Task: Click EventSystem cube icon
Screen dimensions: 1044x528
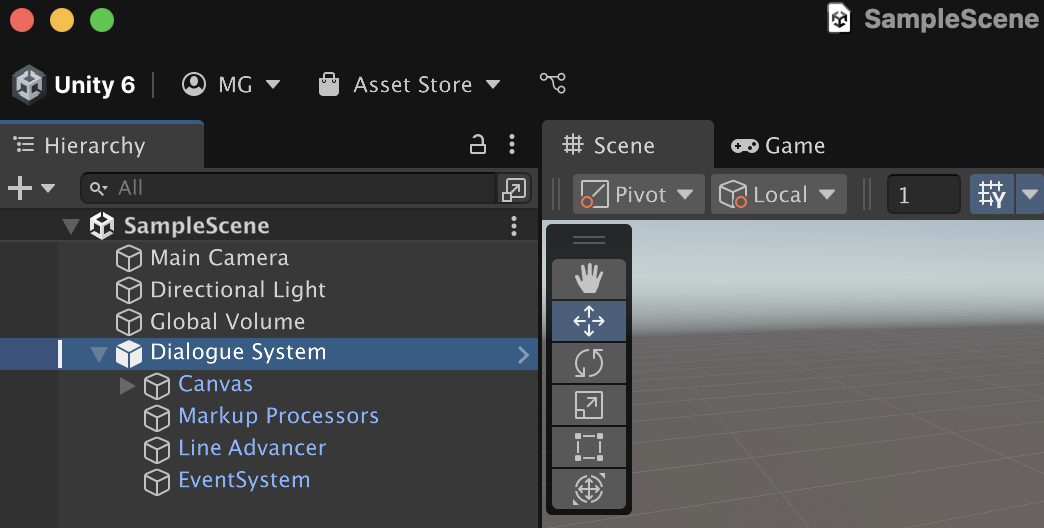Action: click(x=156, y=482)
